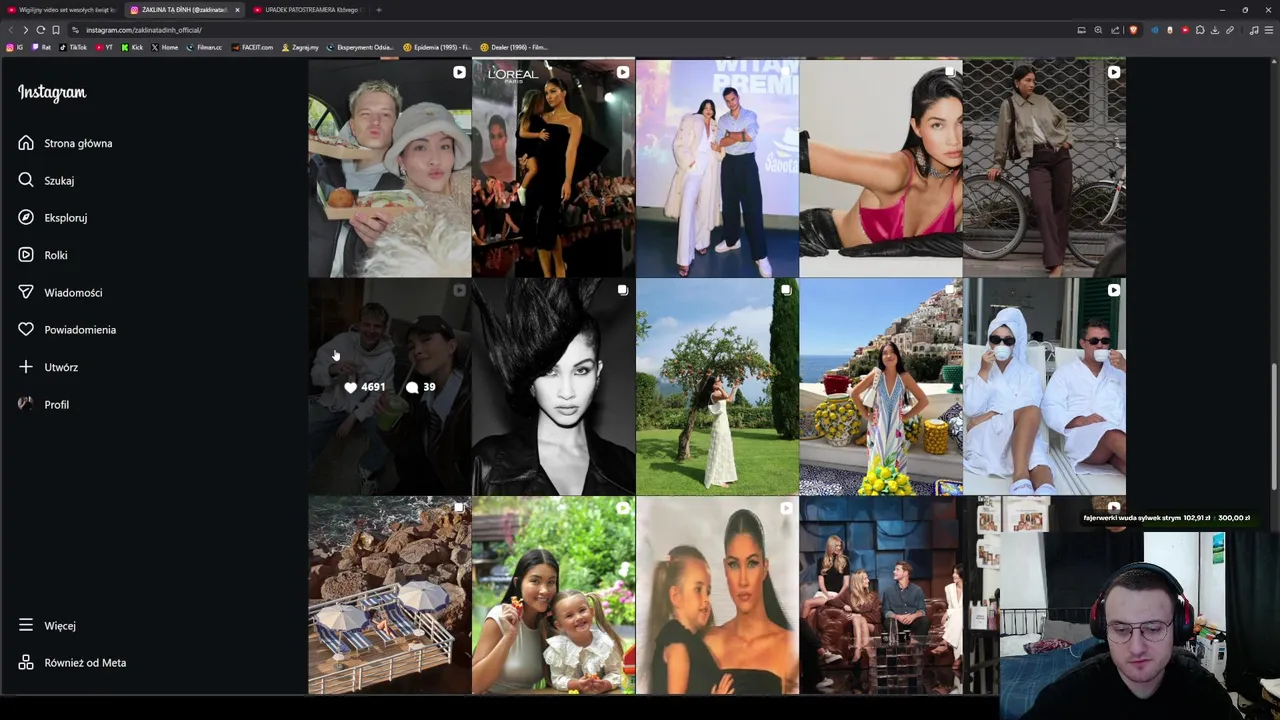This screenshot has width=1280, height=720.
Task: Open the pink top portrait post
Action: point(880,168)
